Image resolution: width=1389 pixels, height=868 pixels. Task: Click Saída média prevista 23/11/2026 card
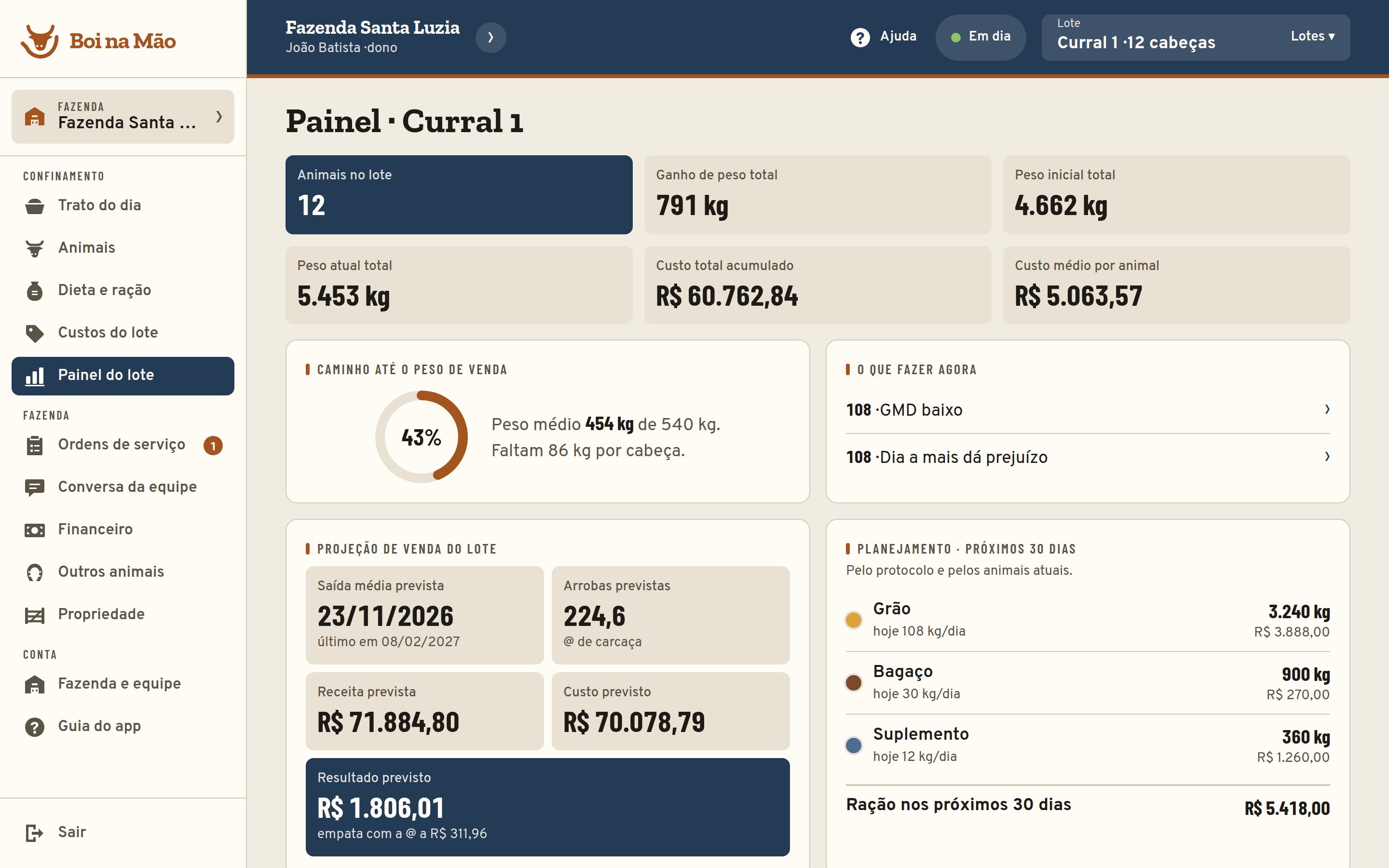(x=424, y=615)
